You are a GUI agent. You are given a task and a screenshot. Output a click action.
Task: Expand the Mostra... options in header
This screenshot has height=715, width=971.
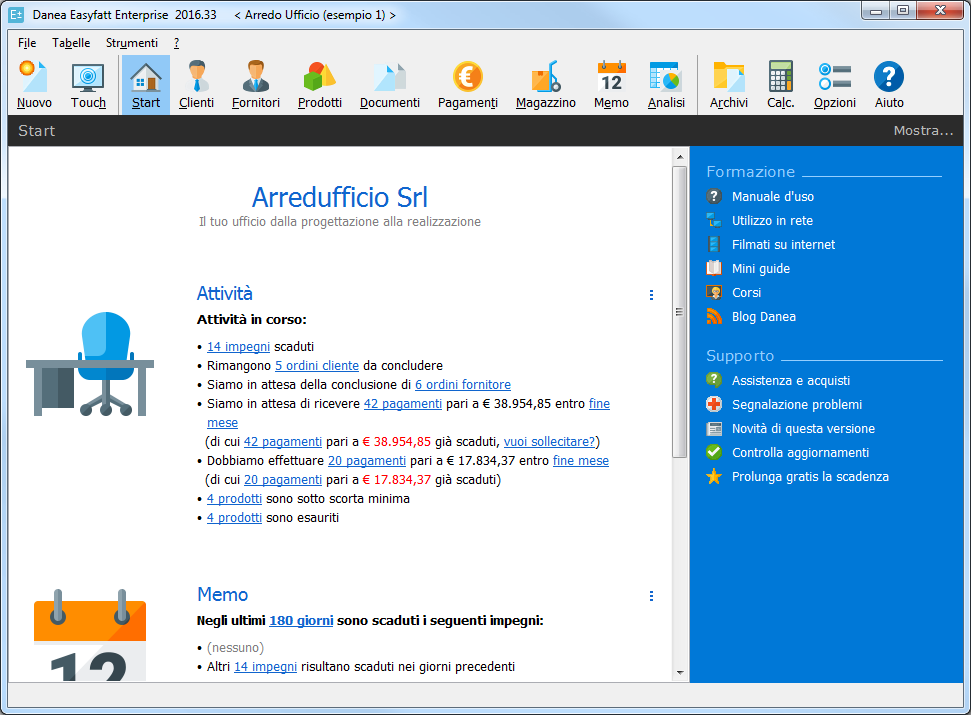pos(923,131)
